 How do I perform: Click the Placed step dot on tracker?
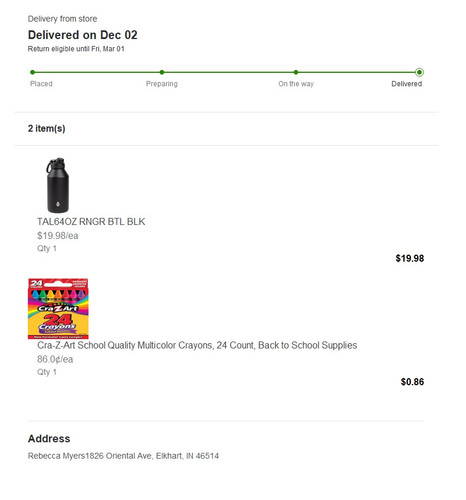(32, 72)
